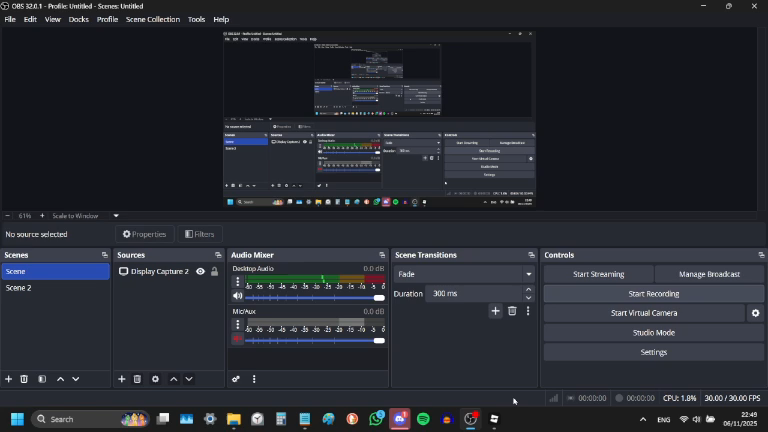Viewport: 768px width, 432px height.
Task: Open the Docks menu
Action: pyautogui.click(x=78, y=20)
